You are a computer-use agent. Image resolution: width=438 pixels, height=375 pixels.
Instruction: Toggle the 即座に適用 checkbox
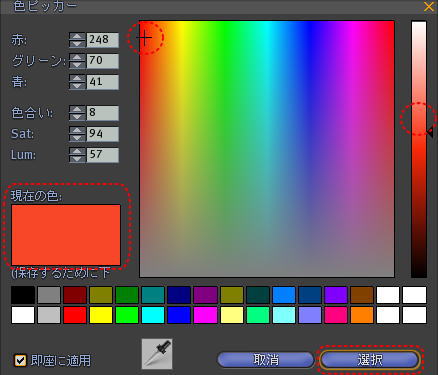coord(20,360)
